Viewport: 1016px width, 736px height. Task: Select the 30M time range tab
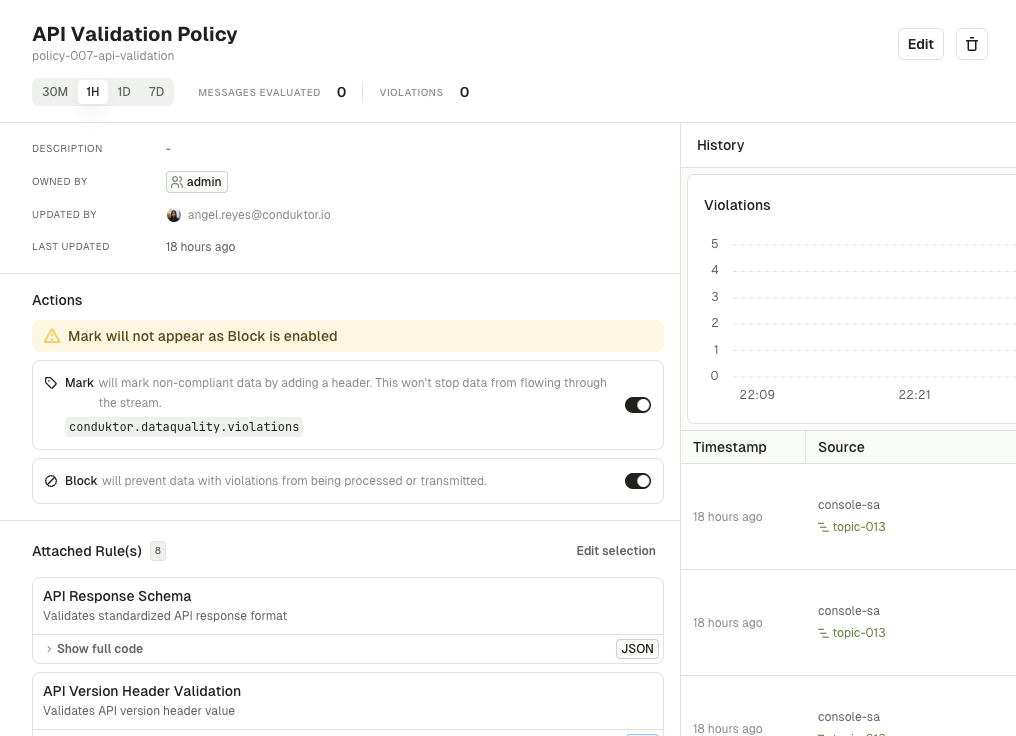click(x=55, y=91)
